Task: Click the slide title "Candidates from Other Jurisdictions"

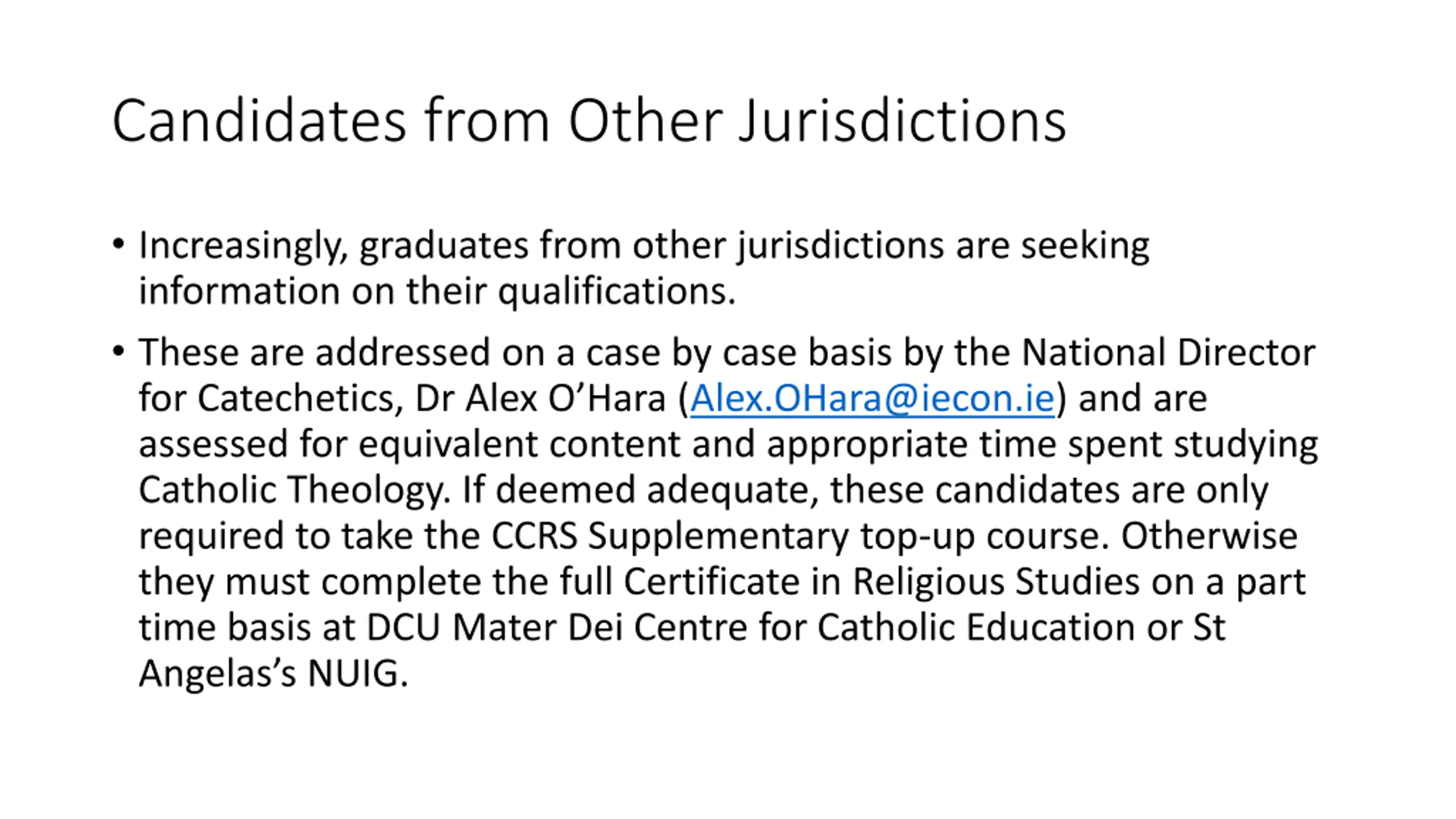Action: click(589, 121)
